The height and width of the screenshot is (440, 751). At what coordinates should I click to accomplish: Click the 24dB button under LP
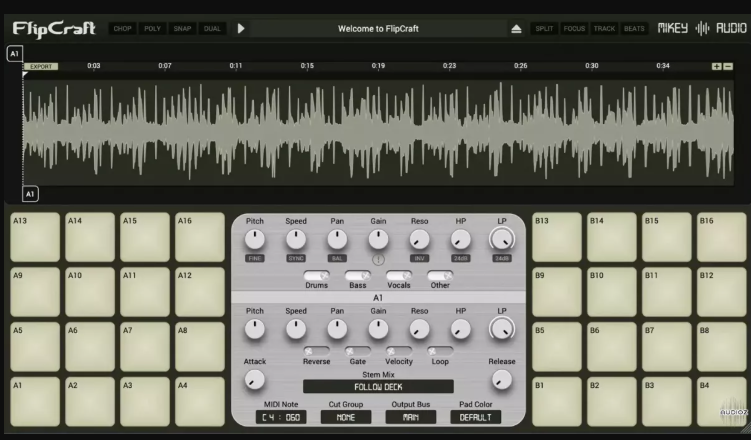click(502, 259)
